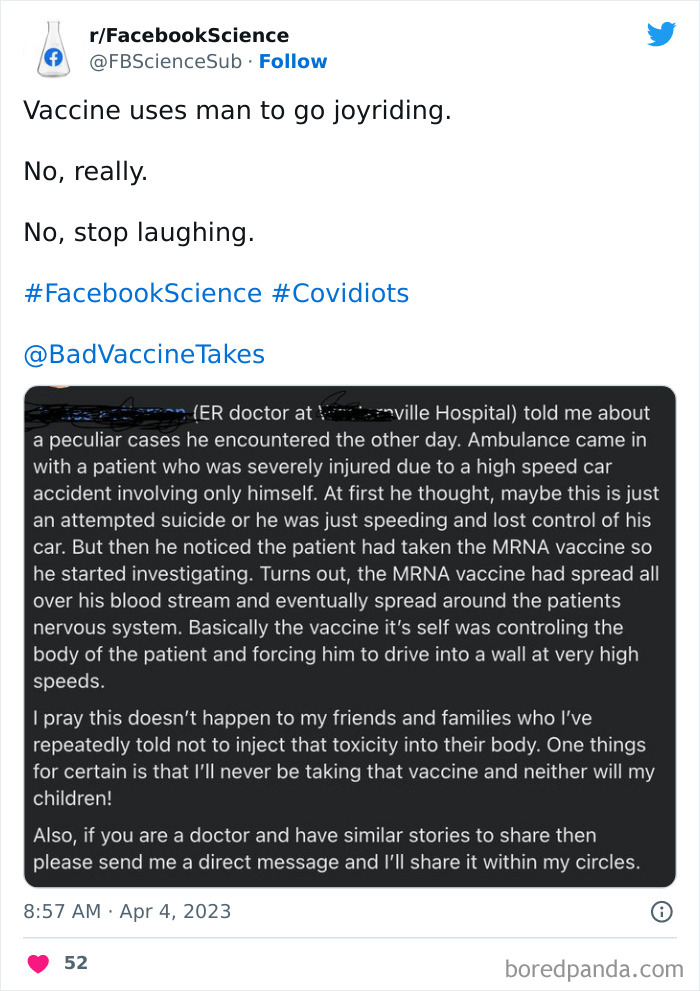Select the flask icon in the profile picture
This screenshot has width=700, height=991.
(54, 48)
